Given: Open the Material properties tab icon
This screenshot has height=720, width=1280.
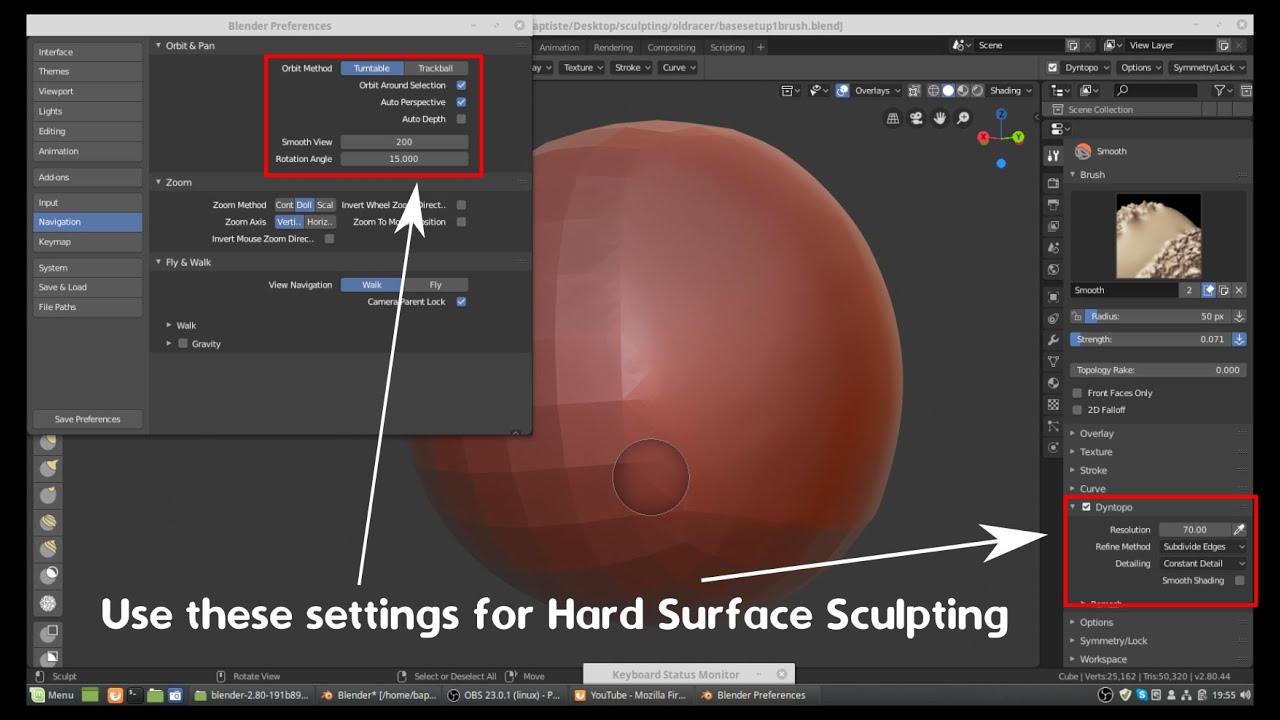Looking at the screenshot, I should click(x=1053, y=383).
